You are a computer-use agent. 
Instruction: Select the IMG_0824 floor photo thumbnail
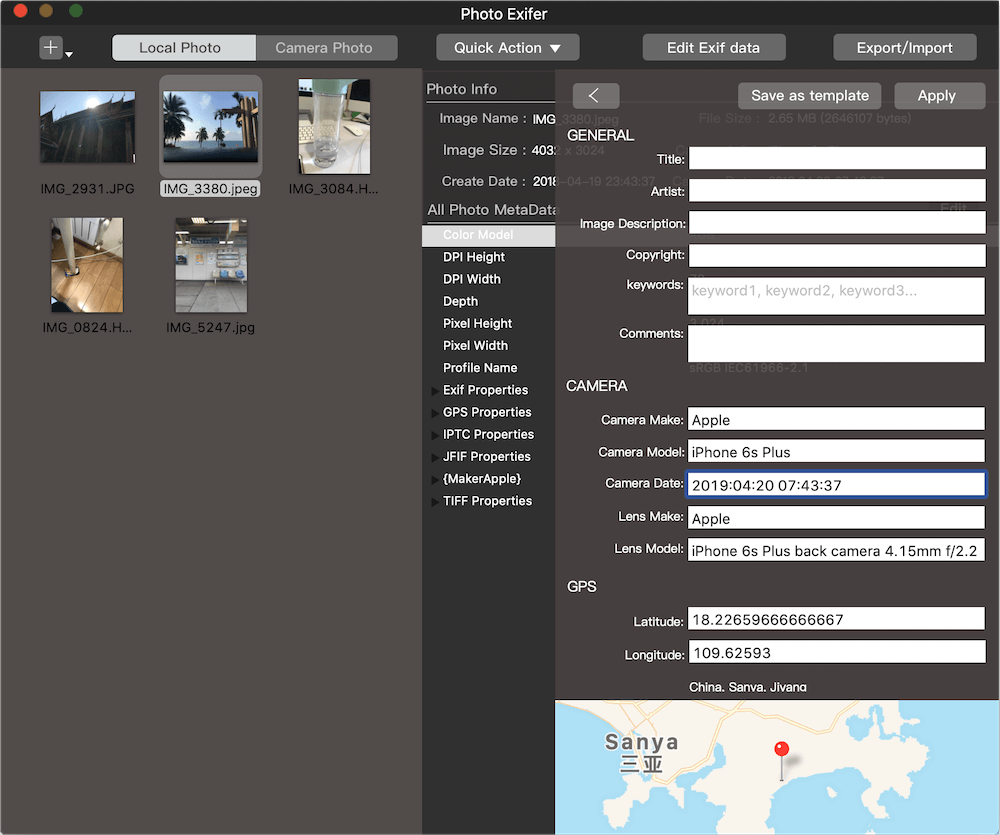pyautogui.click(x=87, y=265)
